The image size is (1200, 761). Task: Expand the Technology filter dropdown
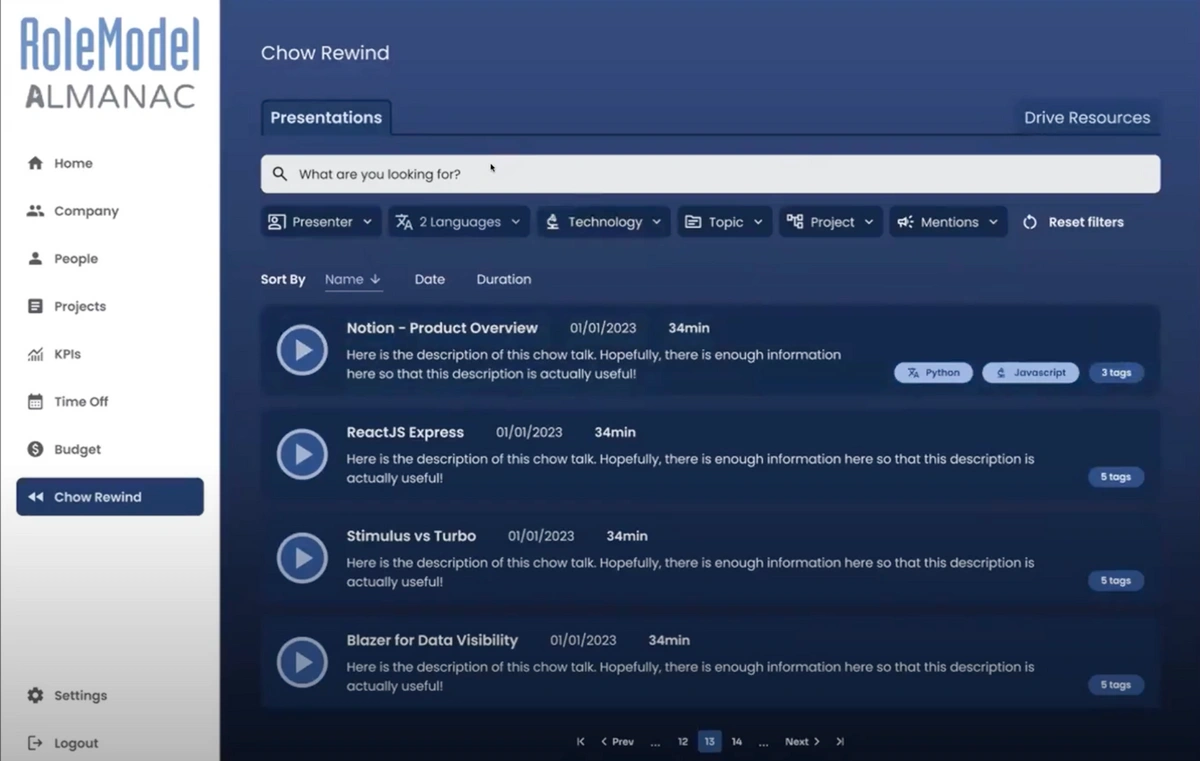[604, 222]
